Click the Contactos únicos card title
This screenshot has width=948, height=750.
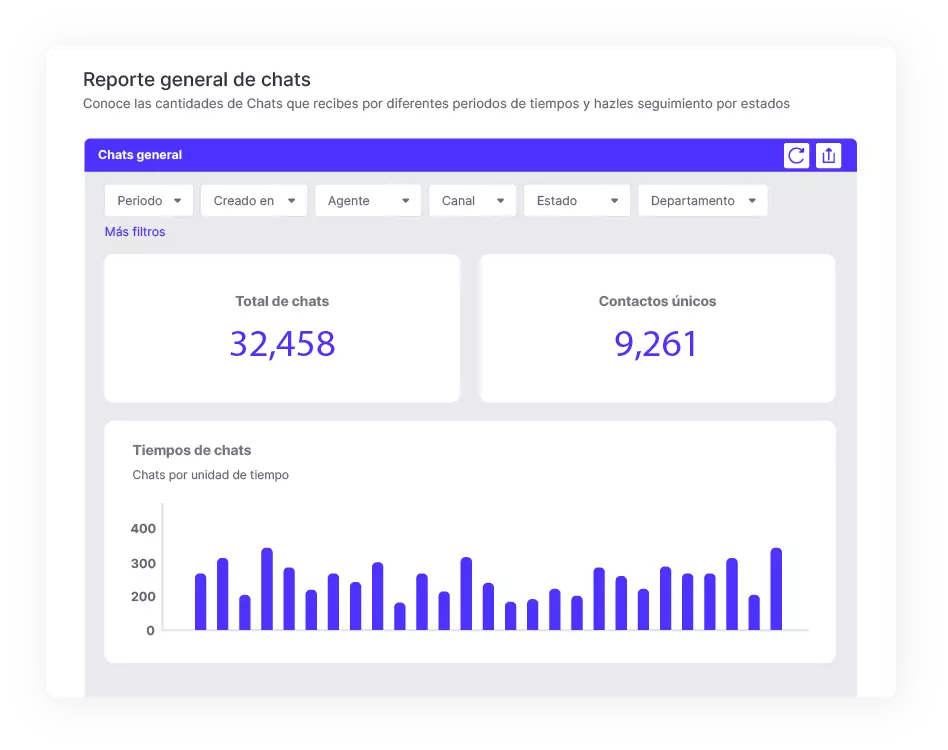coord(657,301)
